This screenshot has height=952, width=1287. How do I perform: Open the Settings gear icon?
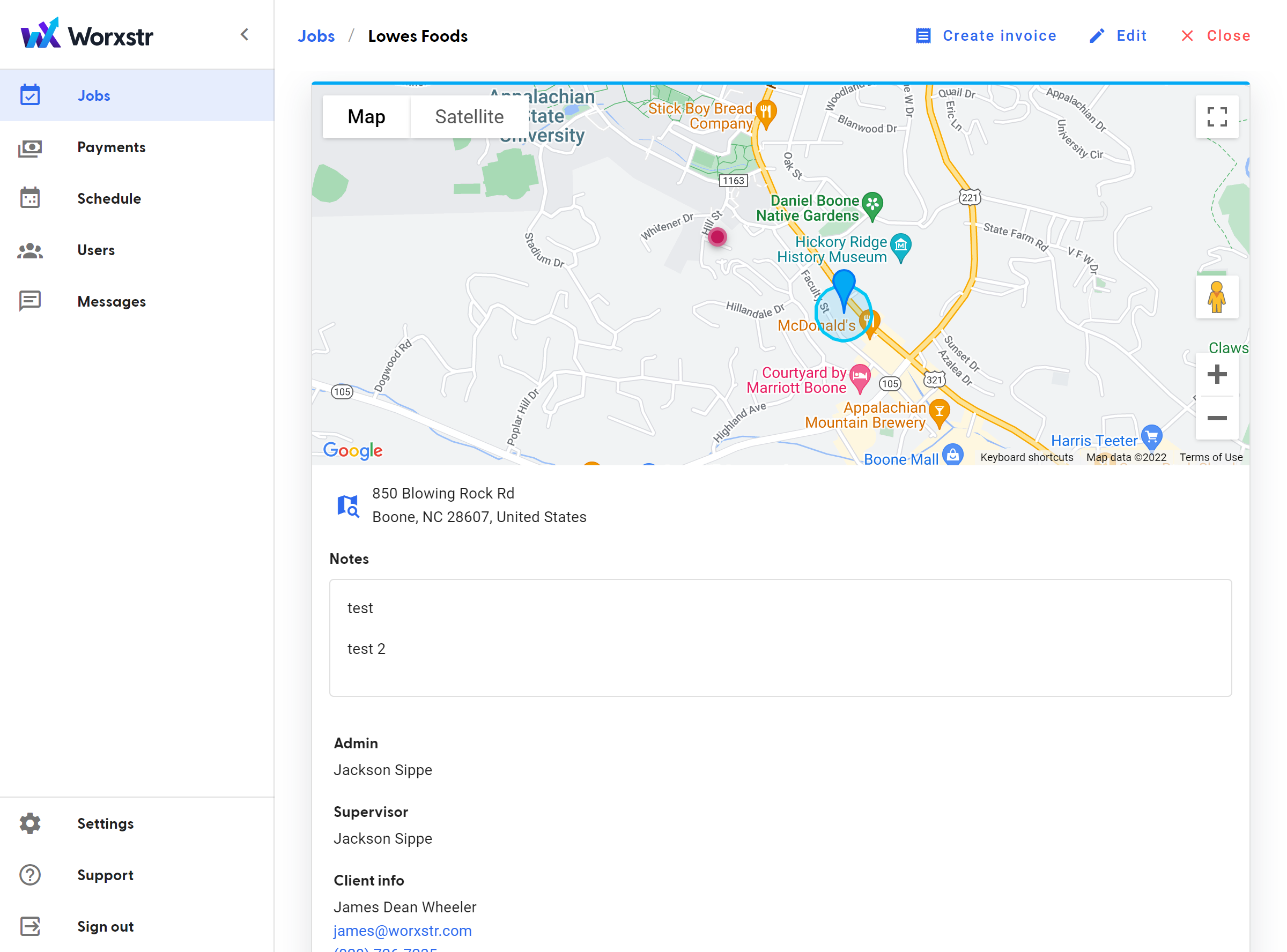30,823
